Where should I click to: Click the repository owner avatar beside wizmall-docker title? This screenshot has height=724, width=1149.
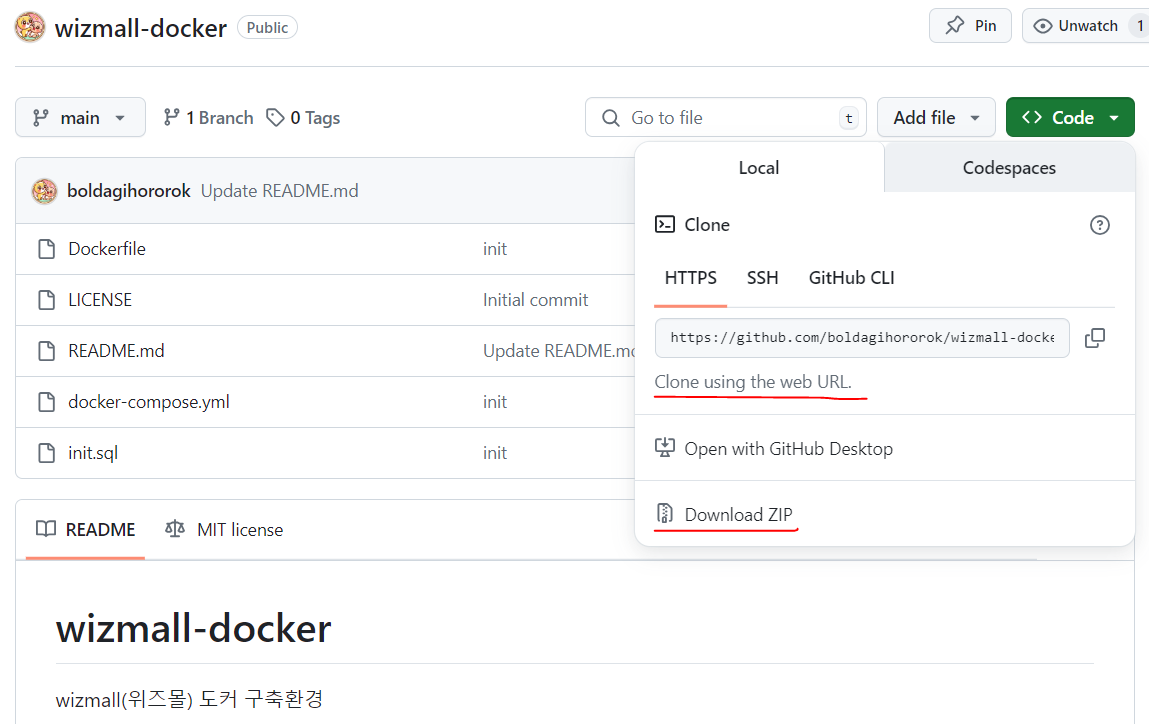point(30,28)
